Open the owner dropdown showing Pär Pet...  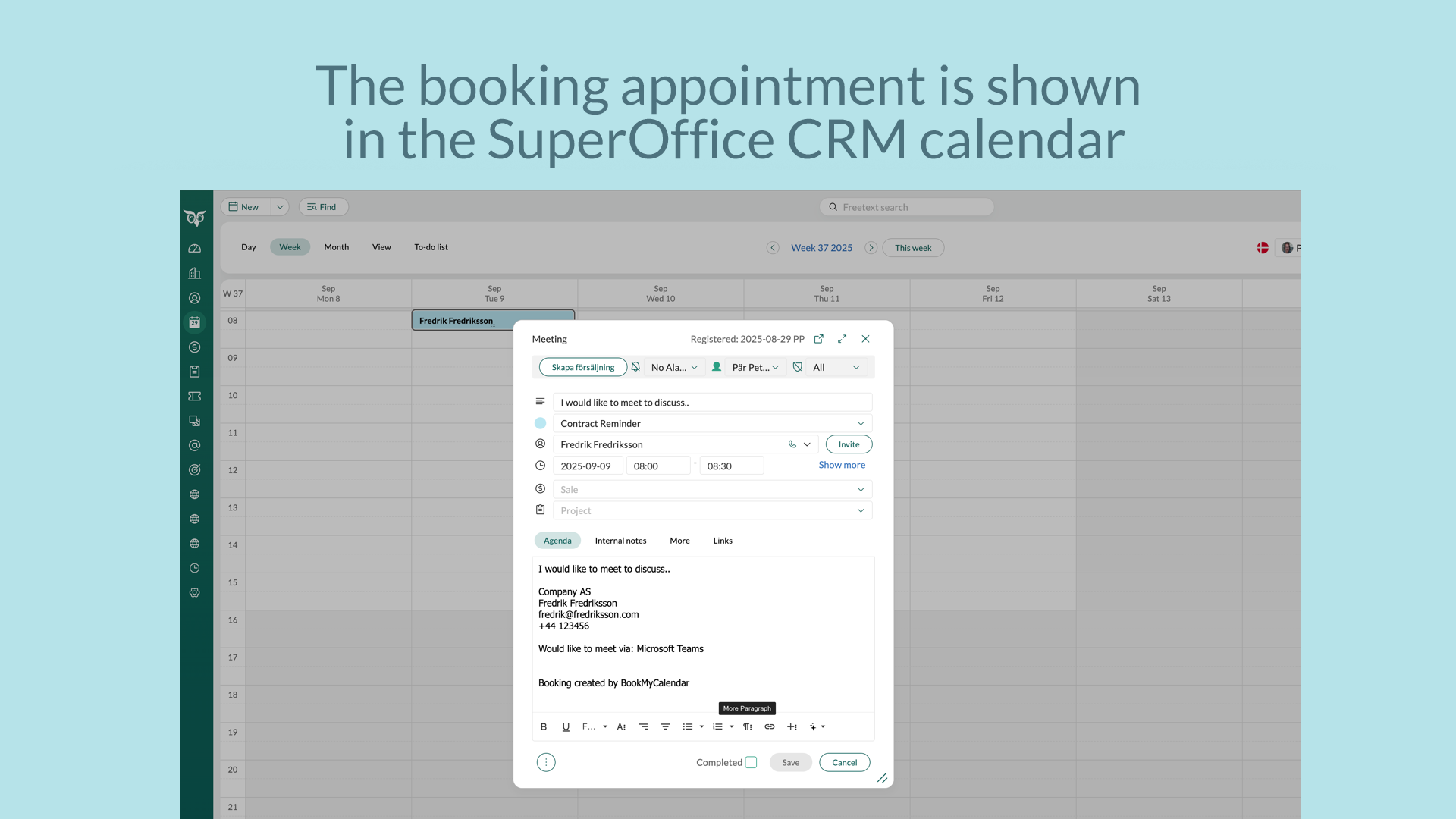(x=755, y=367)
